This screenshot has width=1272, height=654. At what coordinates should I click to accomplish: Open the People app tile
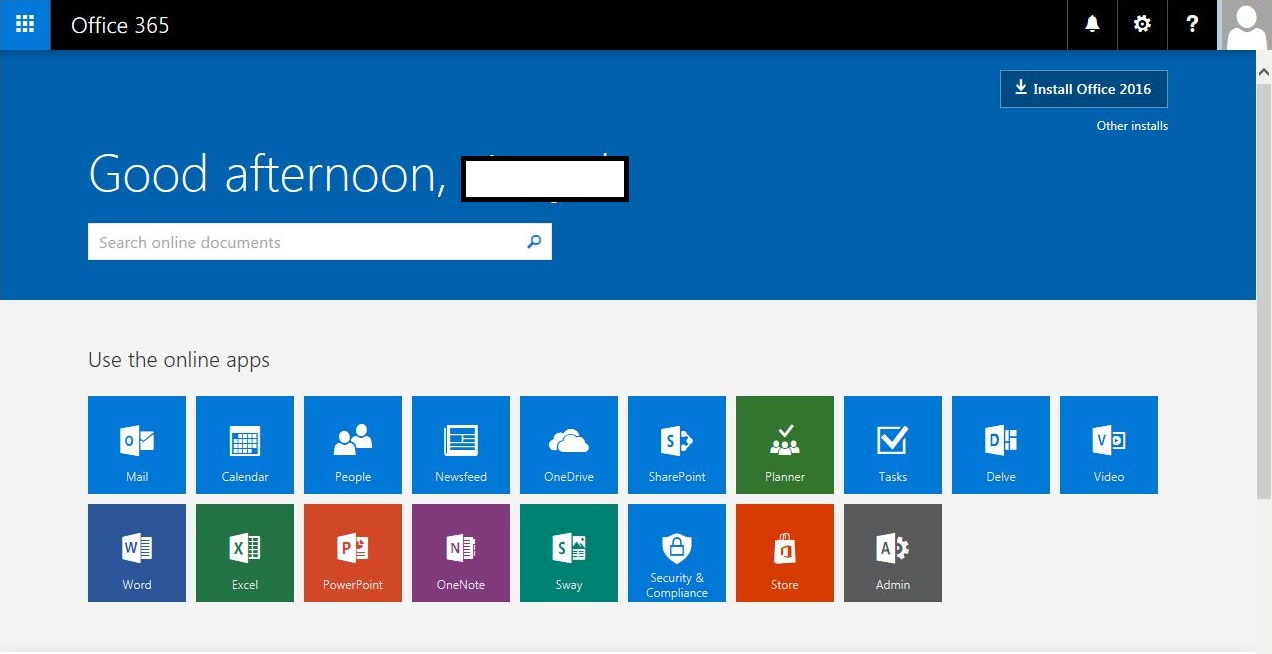353,445
